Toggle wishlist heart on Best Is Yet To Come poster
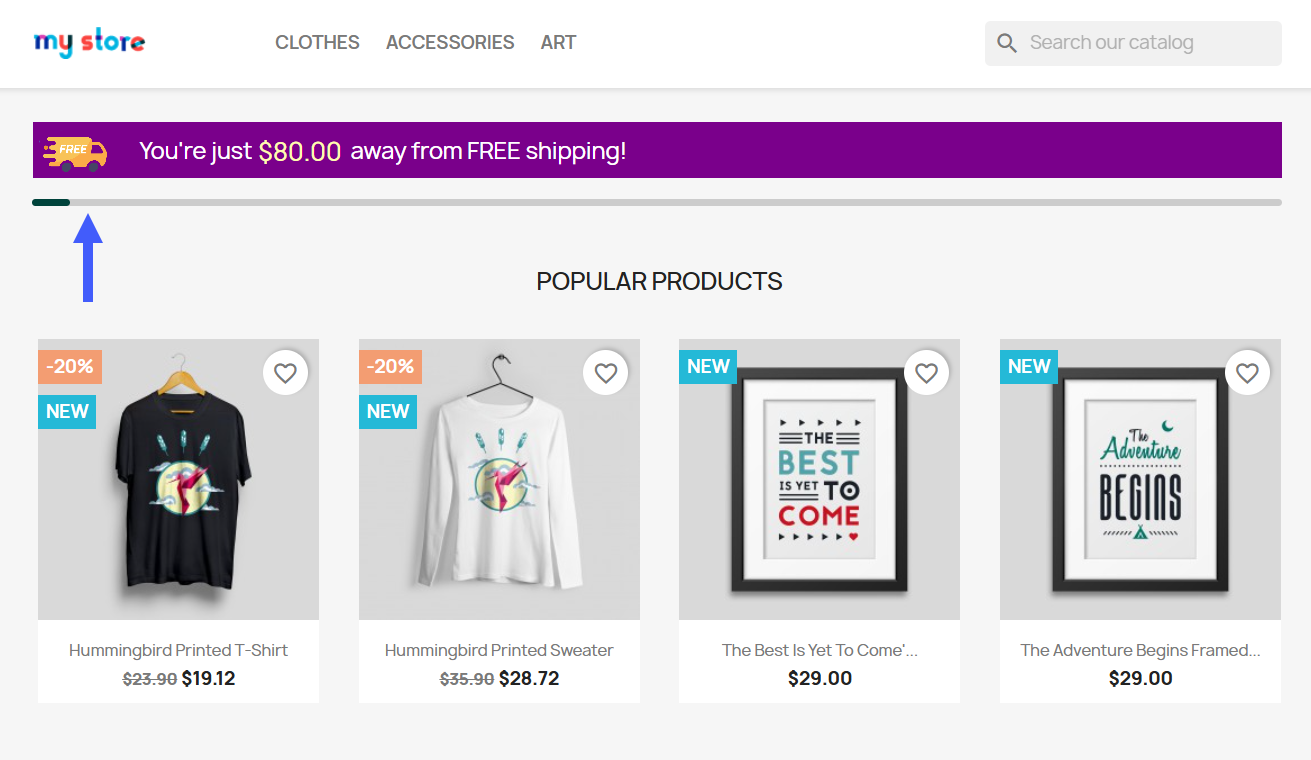The width and height of the screenshot is (1311, 760). 926,373
